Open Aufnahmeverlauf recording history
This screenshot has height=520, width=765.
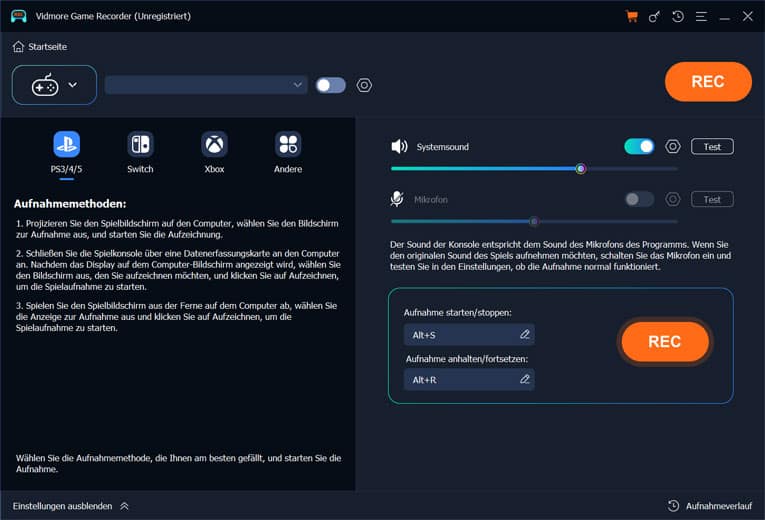point(709,506)
